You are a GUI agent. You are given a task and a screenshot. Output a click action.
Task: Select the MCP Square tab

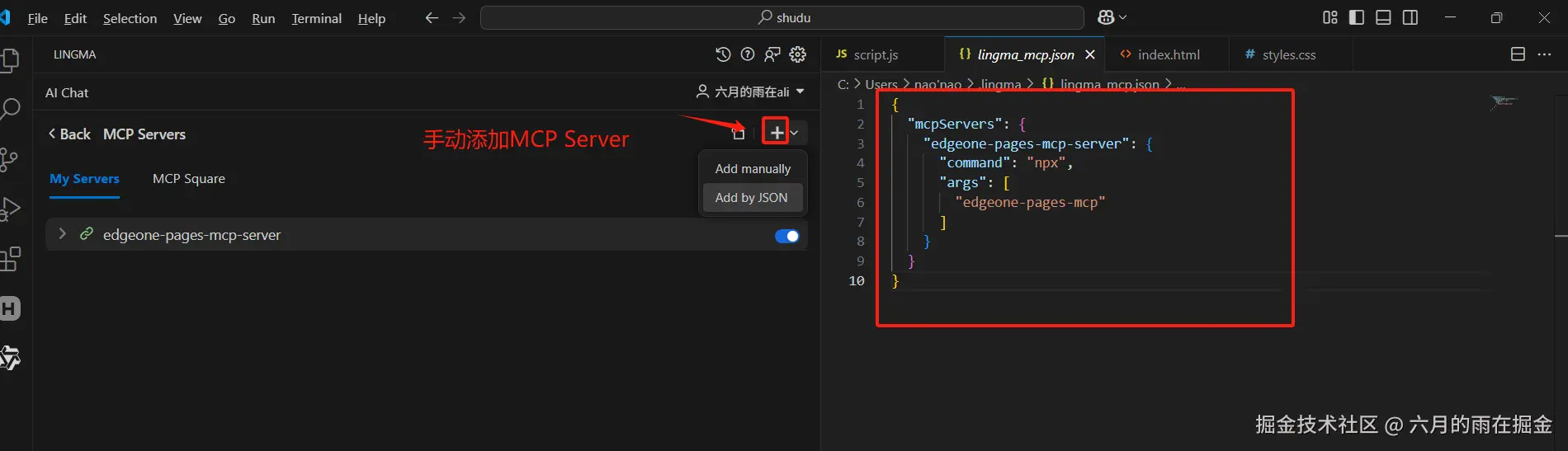189,179
